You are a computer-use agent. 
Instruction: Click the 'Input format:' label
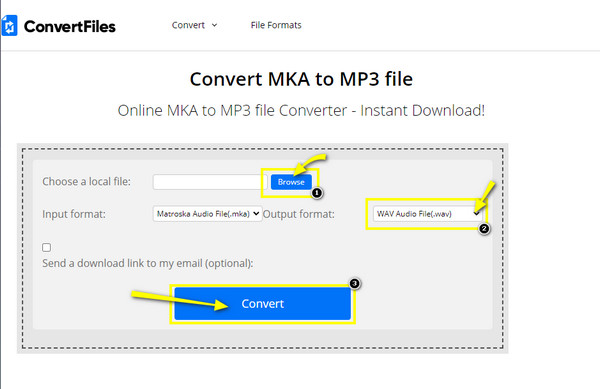click(74, 214)
